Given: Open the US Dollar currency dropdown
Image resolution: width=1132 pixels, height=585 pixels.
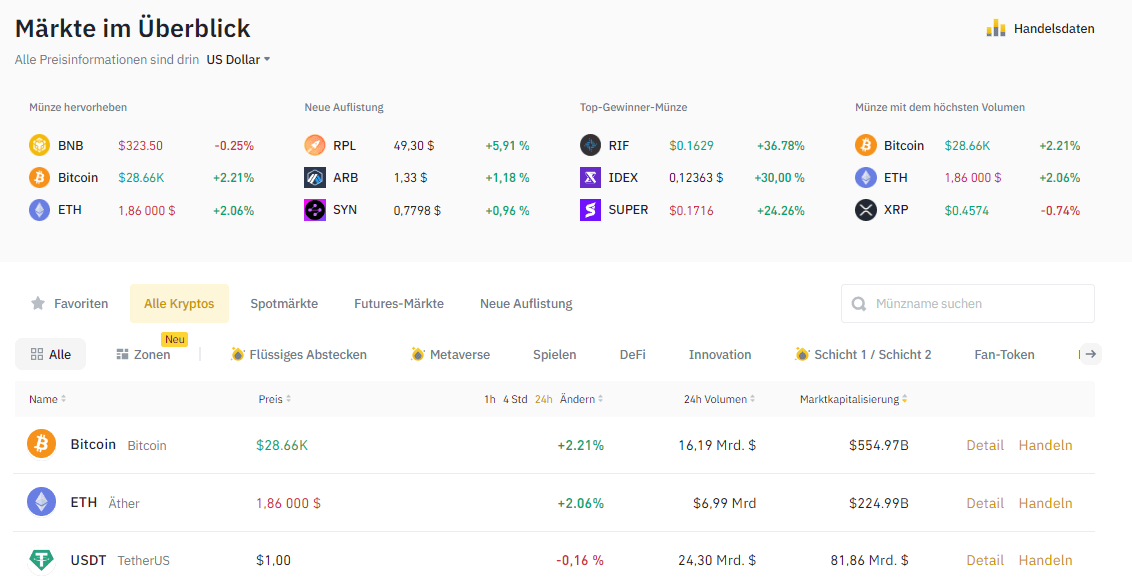Looking at the screenshot, I should pos(238,60).
